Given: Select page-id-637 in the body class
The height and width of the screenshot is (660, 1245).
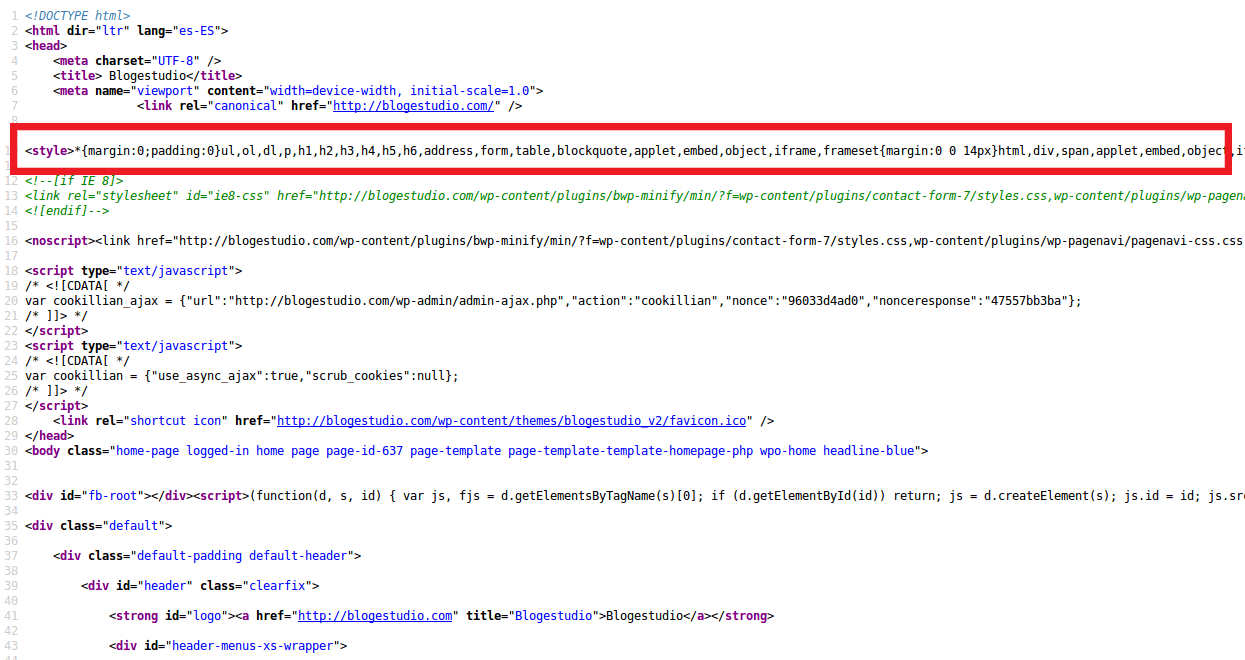Looking at the screenshot, I should (x=365, y=450).
